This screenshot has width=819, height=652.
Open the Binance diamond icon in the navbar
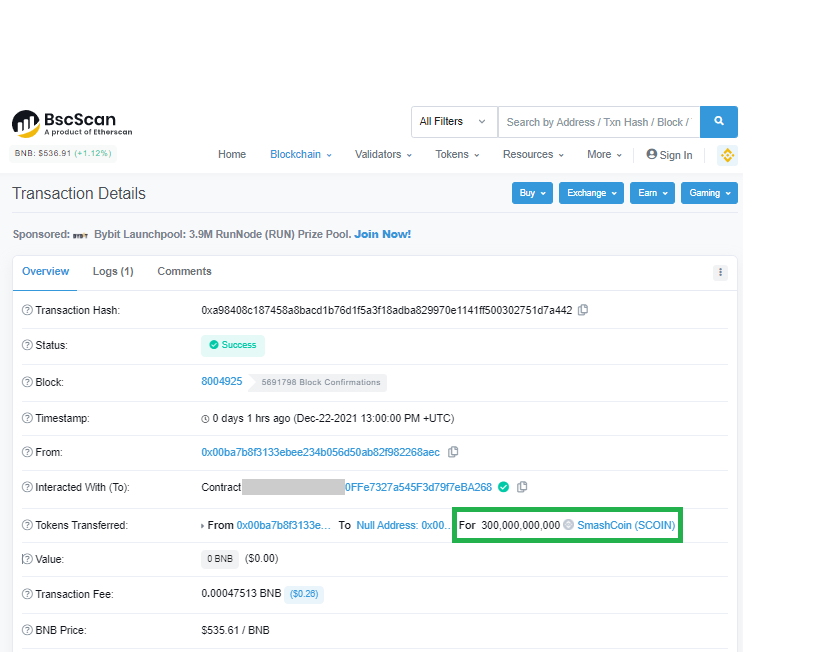[x=727, y=155]
